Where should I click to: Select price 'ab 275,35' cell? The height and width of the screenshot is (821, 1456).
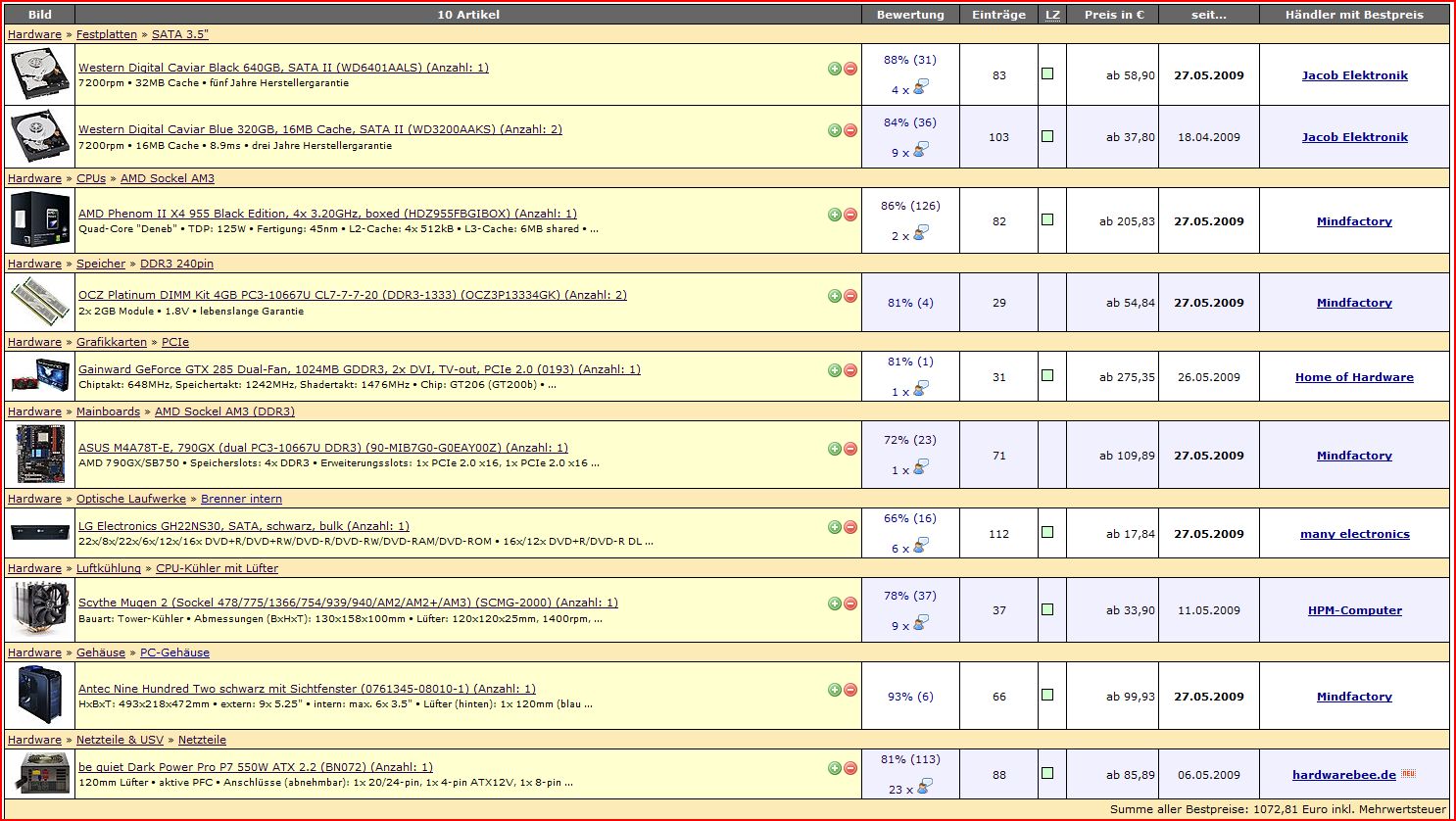point(1112,377)
